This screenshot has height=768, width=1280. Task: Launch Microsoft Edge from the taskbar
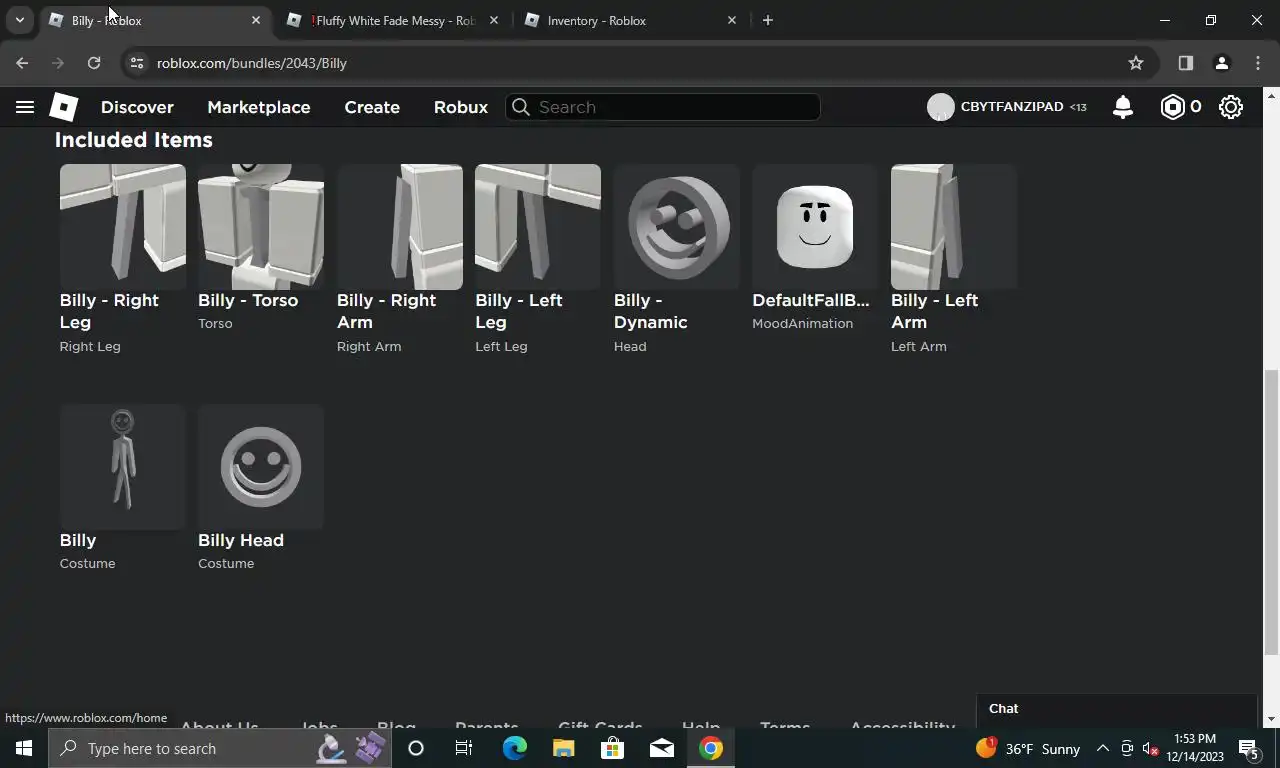(x=514, y=748)
